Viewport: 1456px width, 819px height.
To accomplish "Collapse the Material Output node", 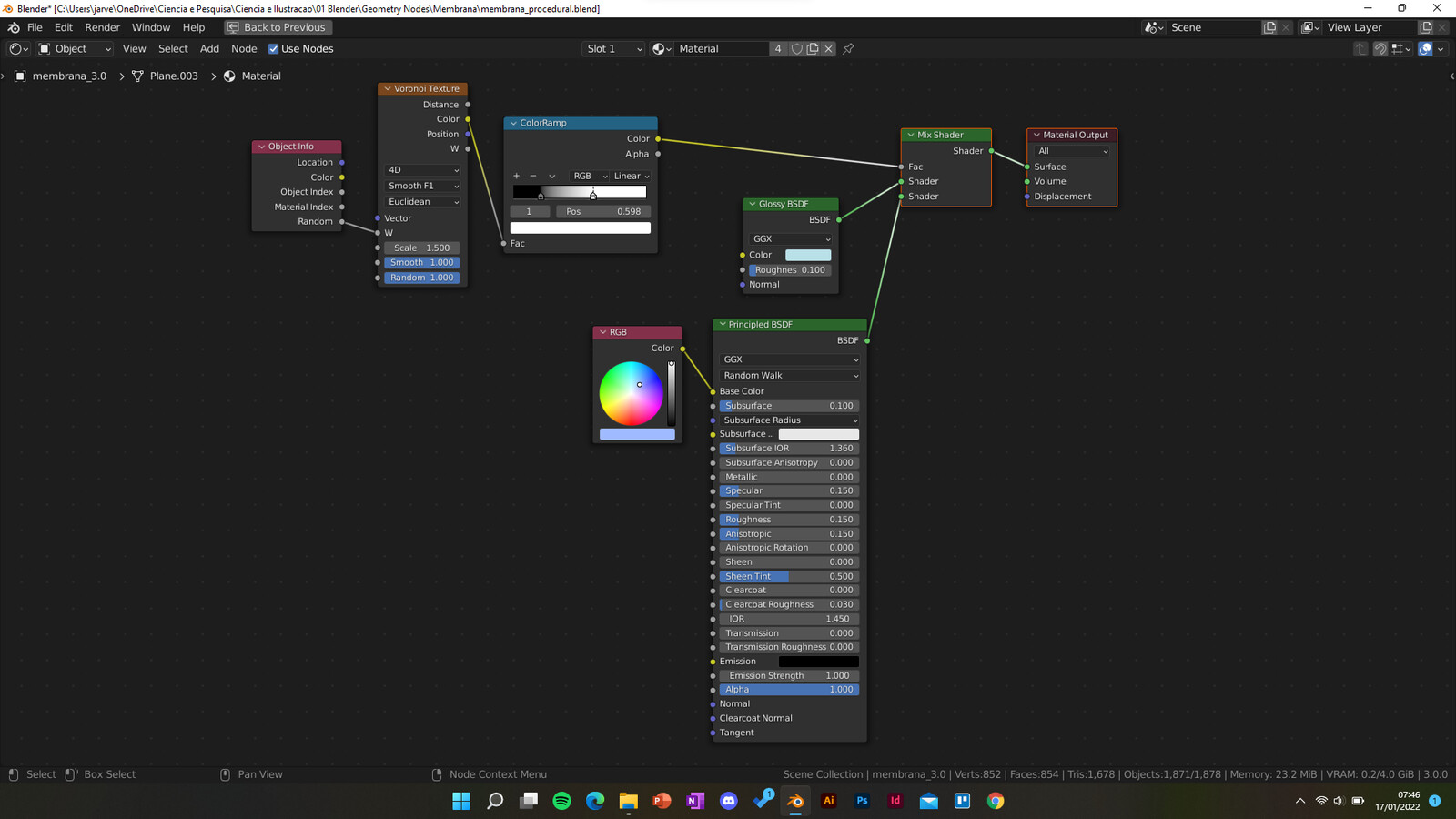I will pos(1036,136).
